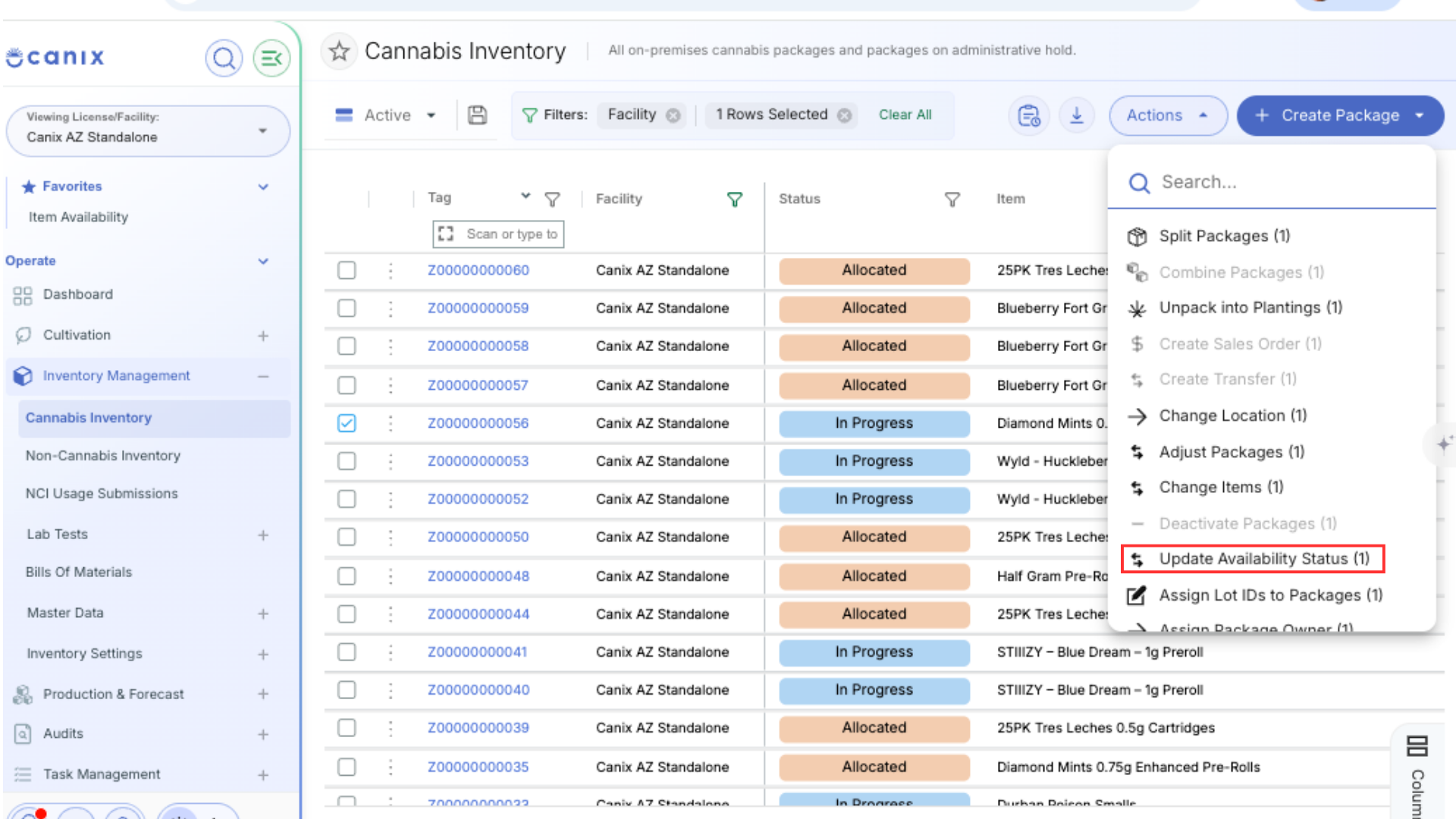Remove the Facility filter chip
Image resolution: width=1456 pixels, height=819 pixels.
[x=673, y=115]
